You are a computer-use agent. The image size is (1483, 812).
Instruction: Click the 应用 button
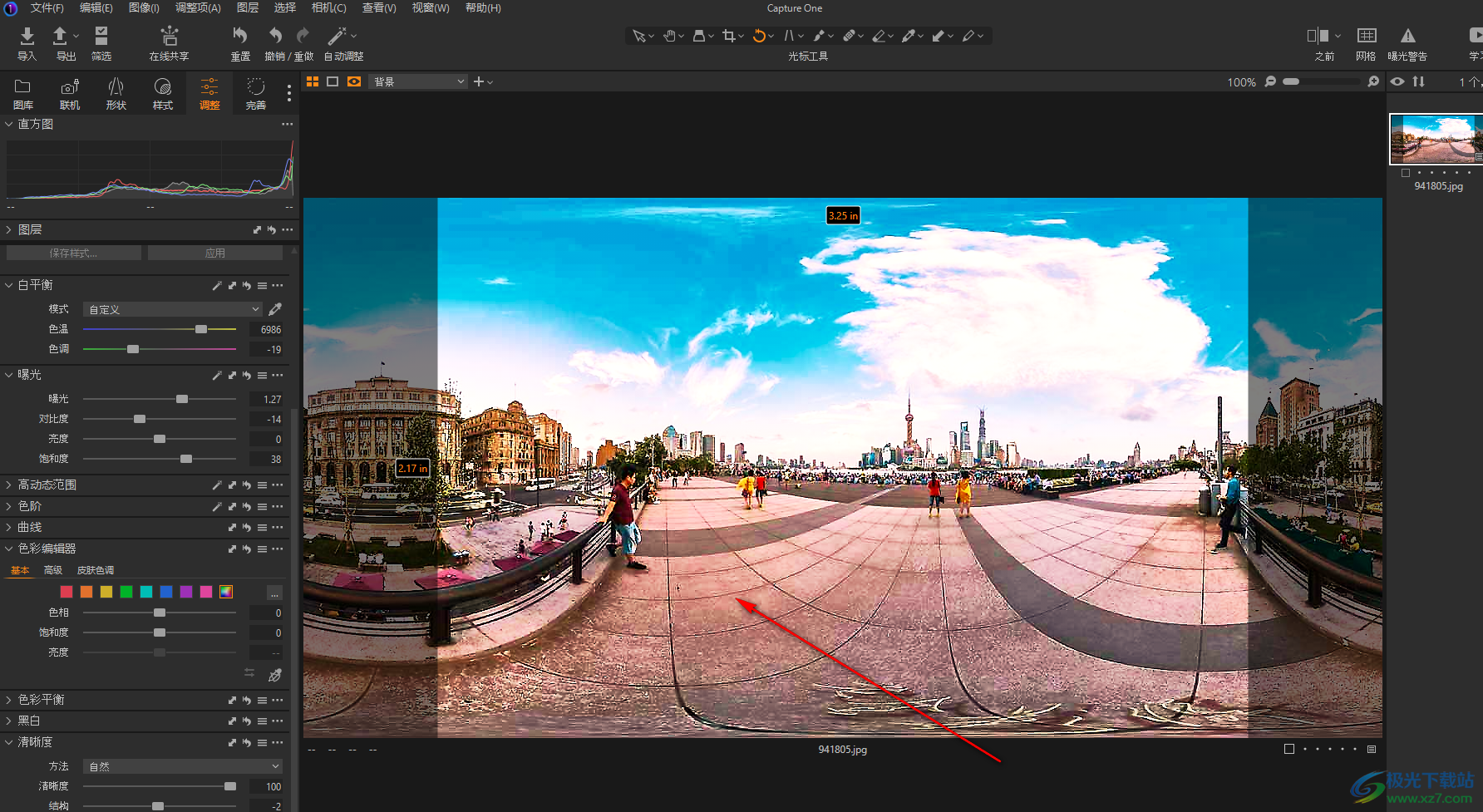(215, 253)
